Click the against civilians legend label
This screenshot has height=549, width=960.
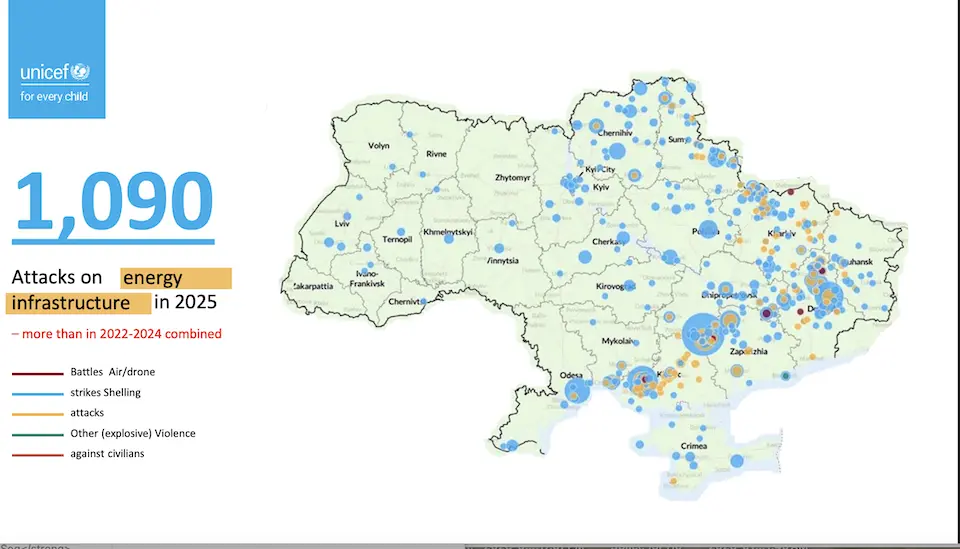107,454
